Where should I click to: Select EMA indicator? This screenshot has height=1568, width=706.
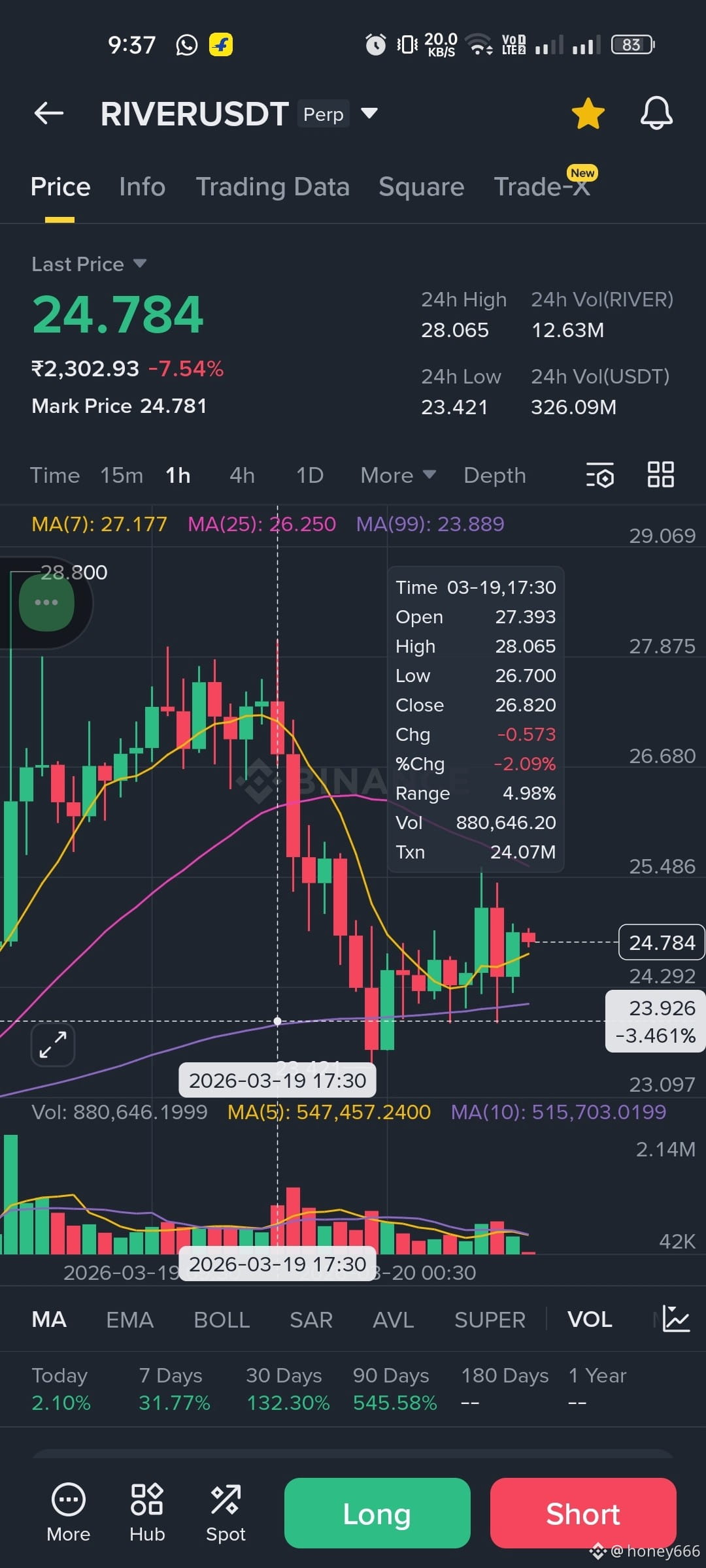click(x=129, y=1320)
